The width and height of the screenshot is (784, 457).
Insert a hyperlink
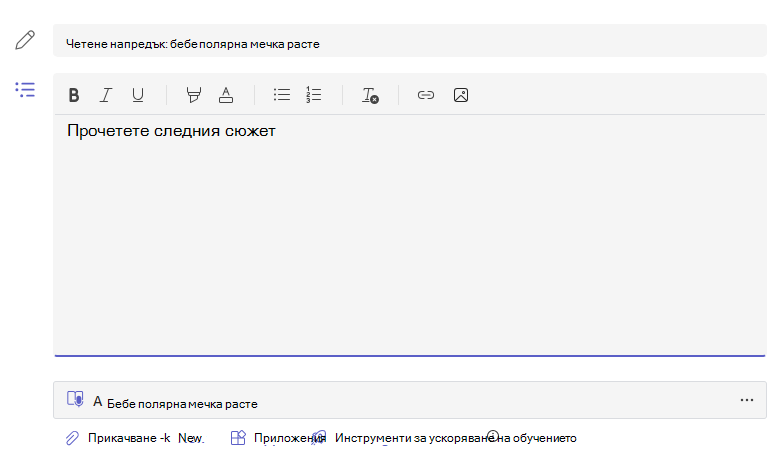pyautogui.click(x=426, y=95)
